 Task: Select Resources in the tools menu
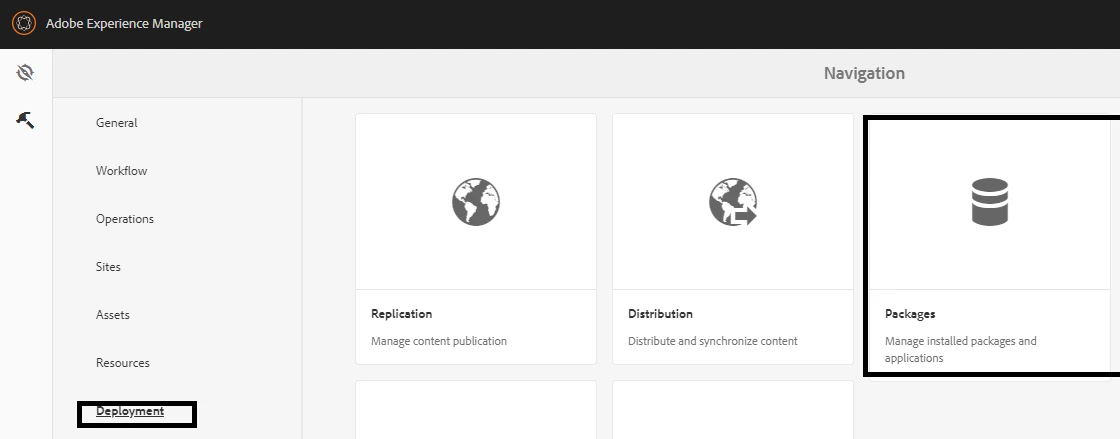tap(123, 363)
